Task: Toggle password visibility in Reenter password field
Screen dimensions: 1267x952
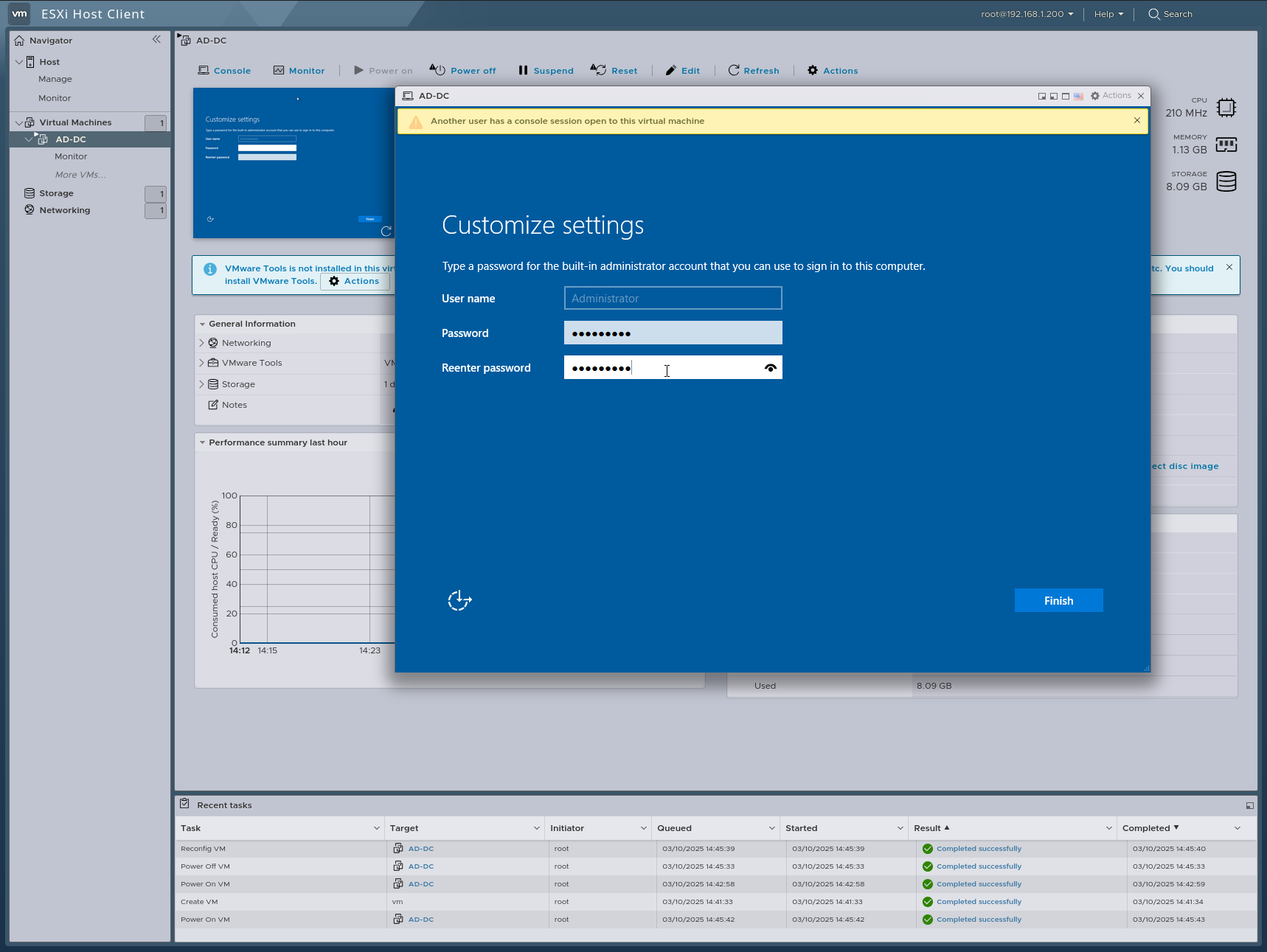Action: 770,367
